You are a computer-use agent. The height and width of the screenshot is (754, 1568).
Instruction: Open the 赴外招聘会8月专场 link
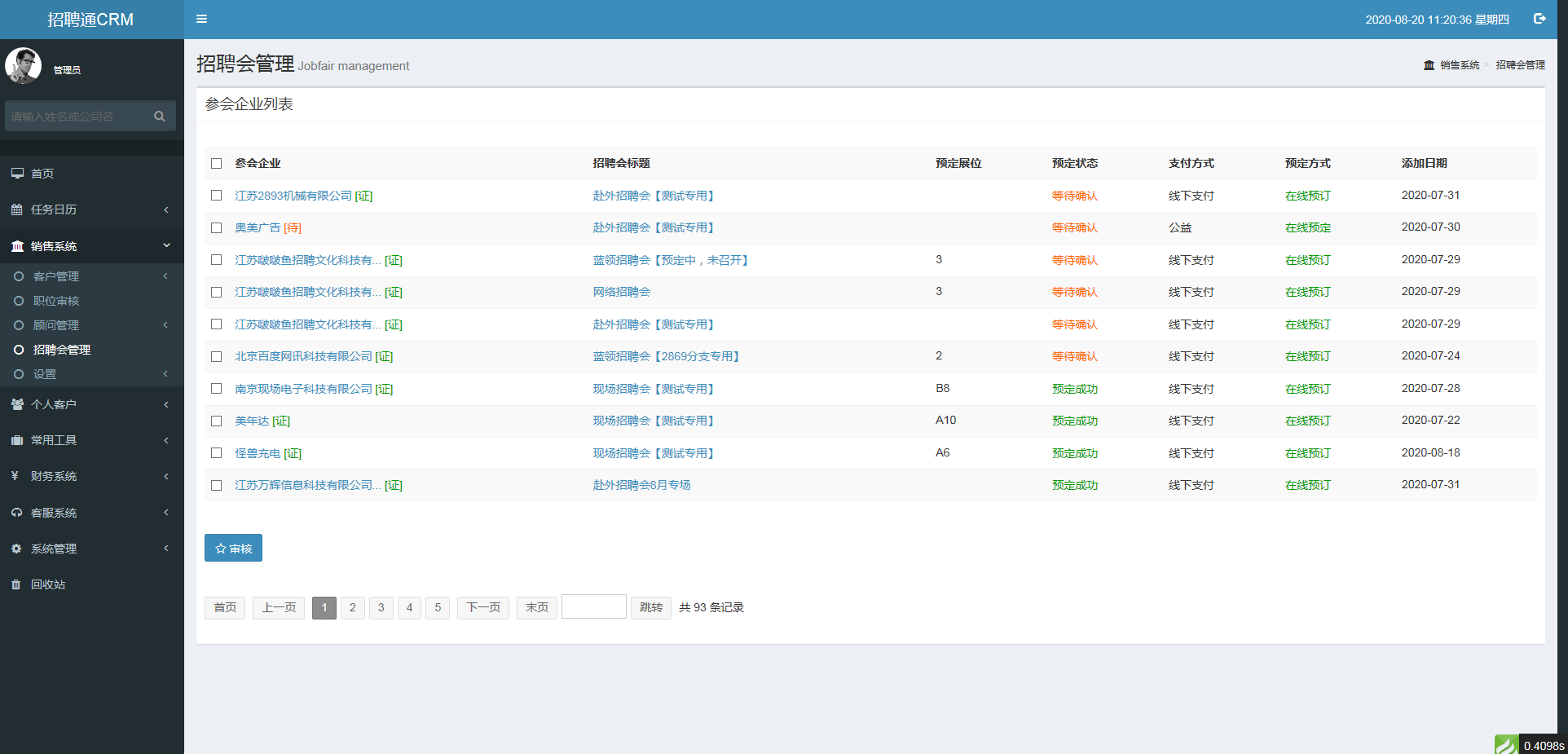pos(641,485)
